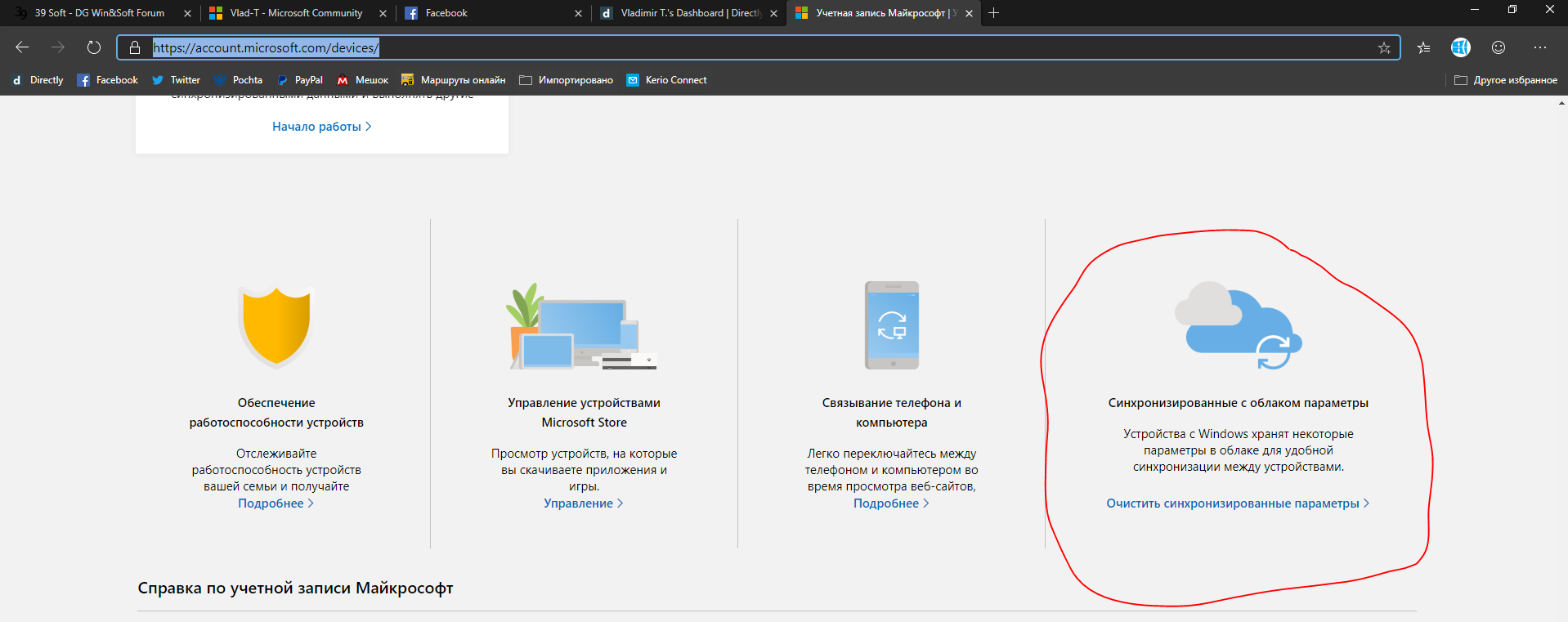1568x622 pixels.
Task: Click the lock icon in address bar
Action: pos(135,47)
